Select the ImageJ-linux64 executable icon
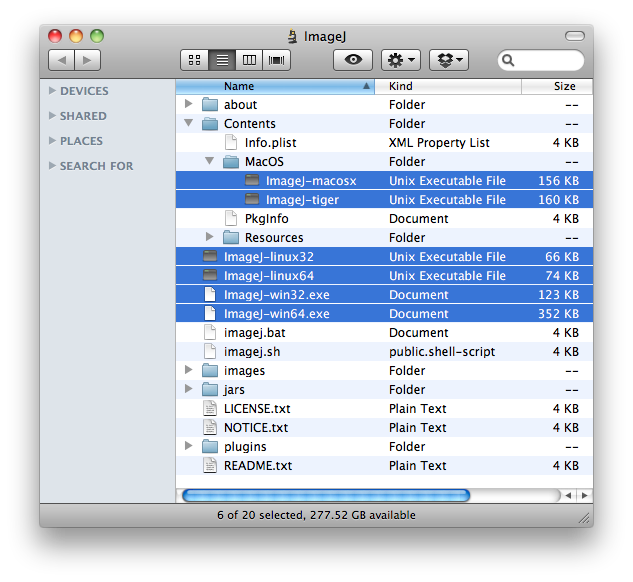The image size is (633, 582). tap(210, 275)
